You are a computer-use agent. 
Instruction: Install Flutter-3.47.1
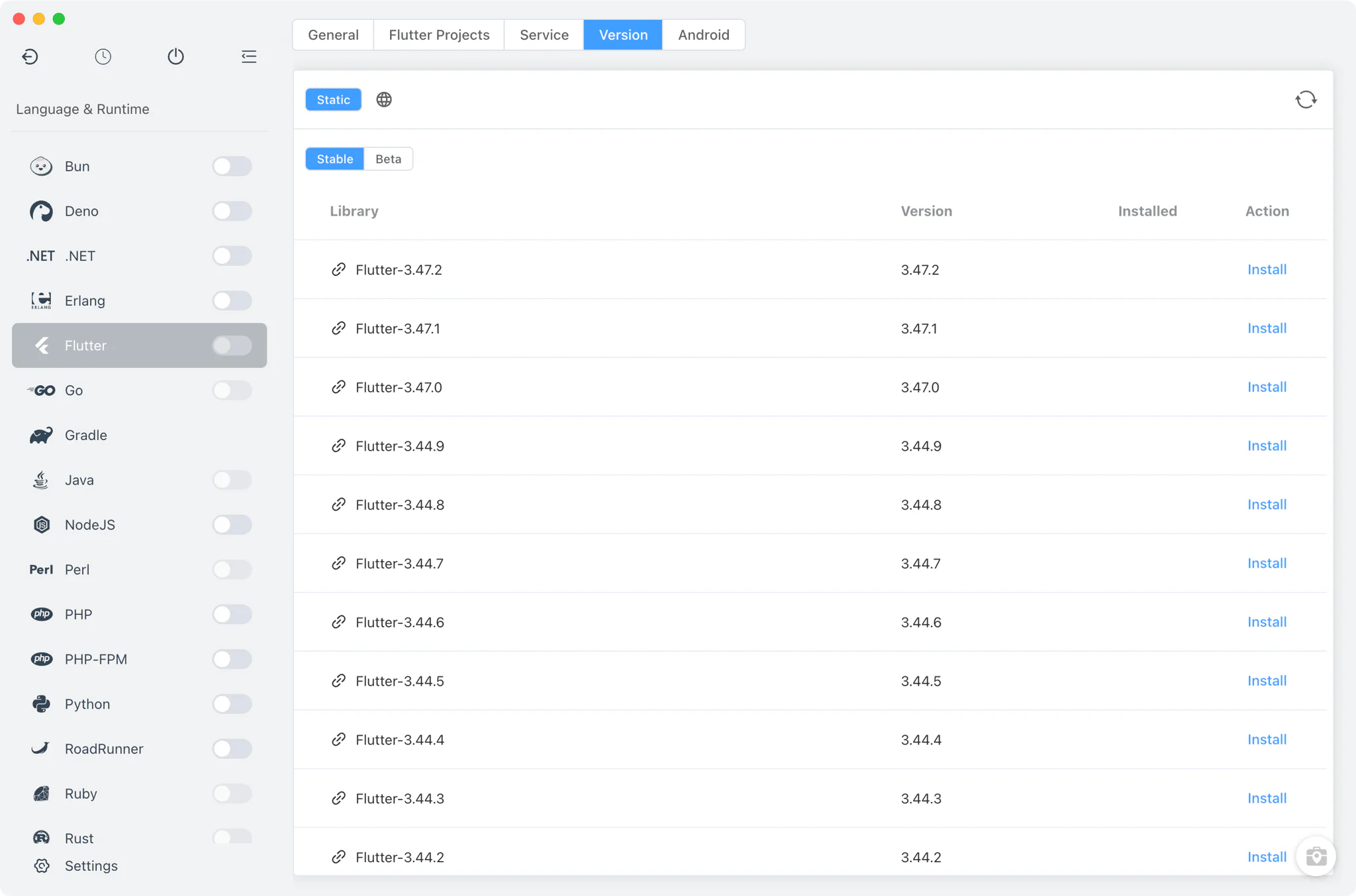coord(1267,328)
